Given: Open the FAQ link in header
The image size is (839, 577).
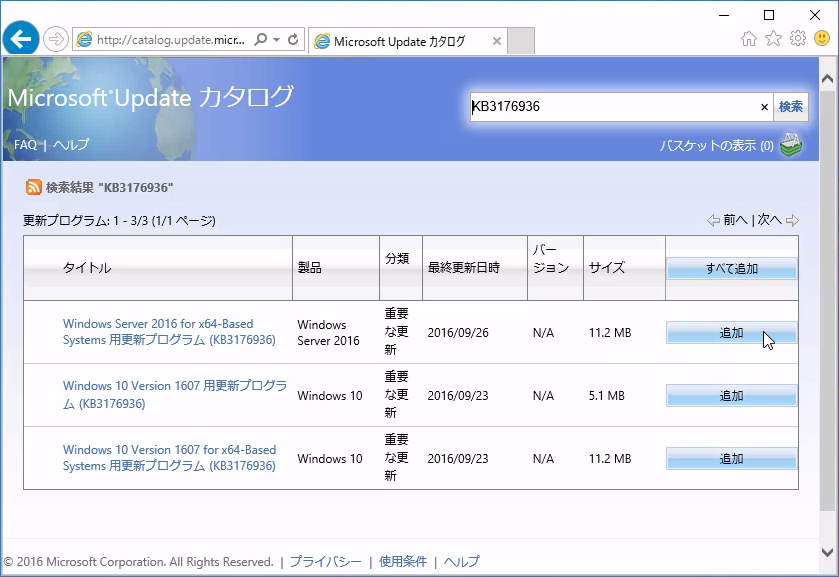Looking at the screenshot, I should 26,145.
